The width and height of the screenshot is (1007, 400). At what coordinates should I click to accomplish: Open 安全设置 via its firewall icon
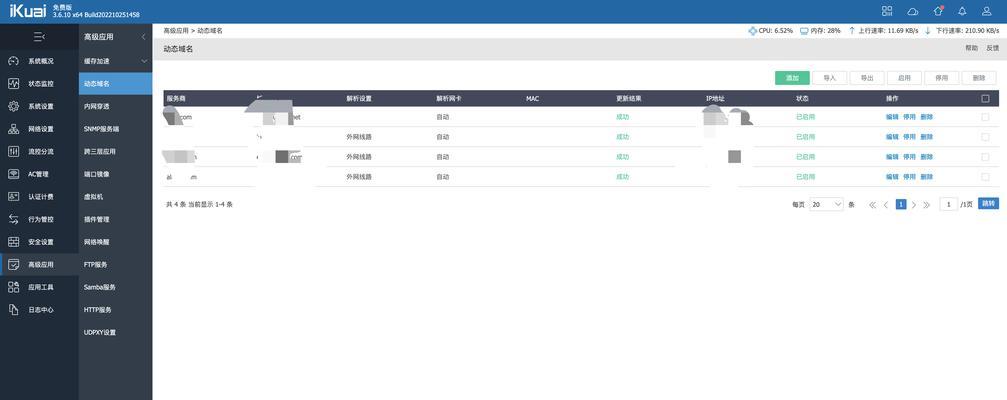click(13, 242)
